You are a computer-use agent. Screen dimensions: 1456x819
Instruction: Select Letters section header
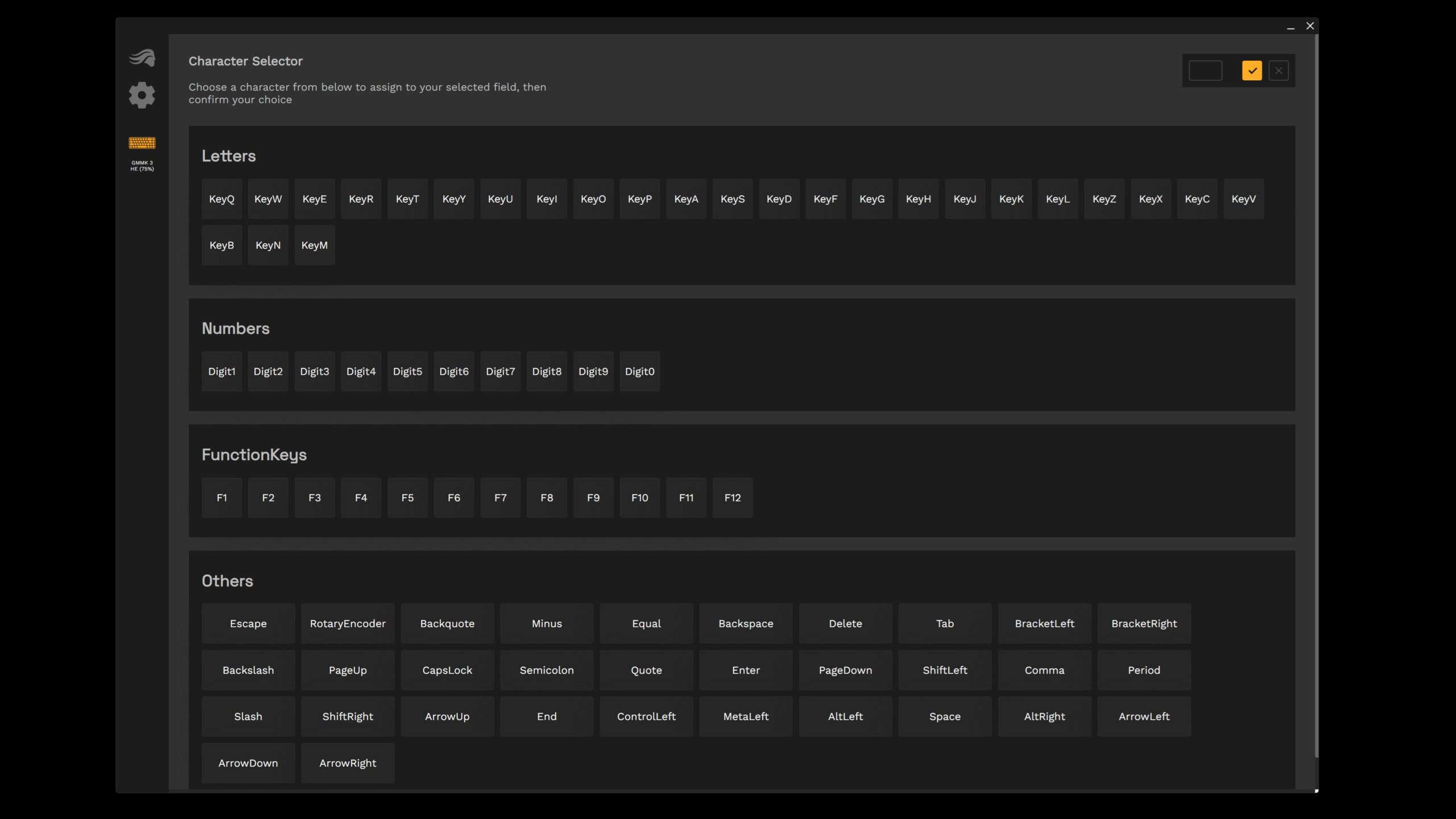[228, 155]
